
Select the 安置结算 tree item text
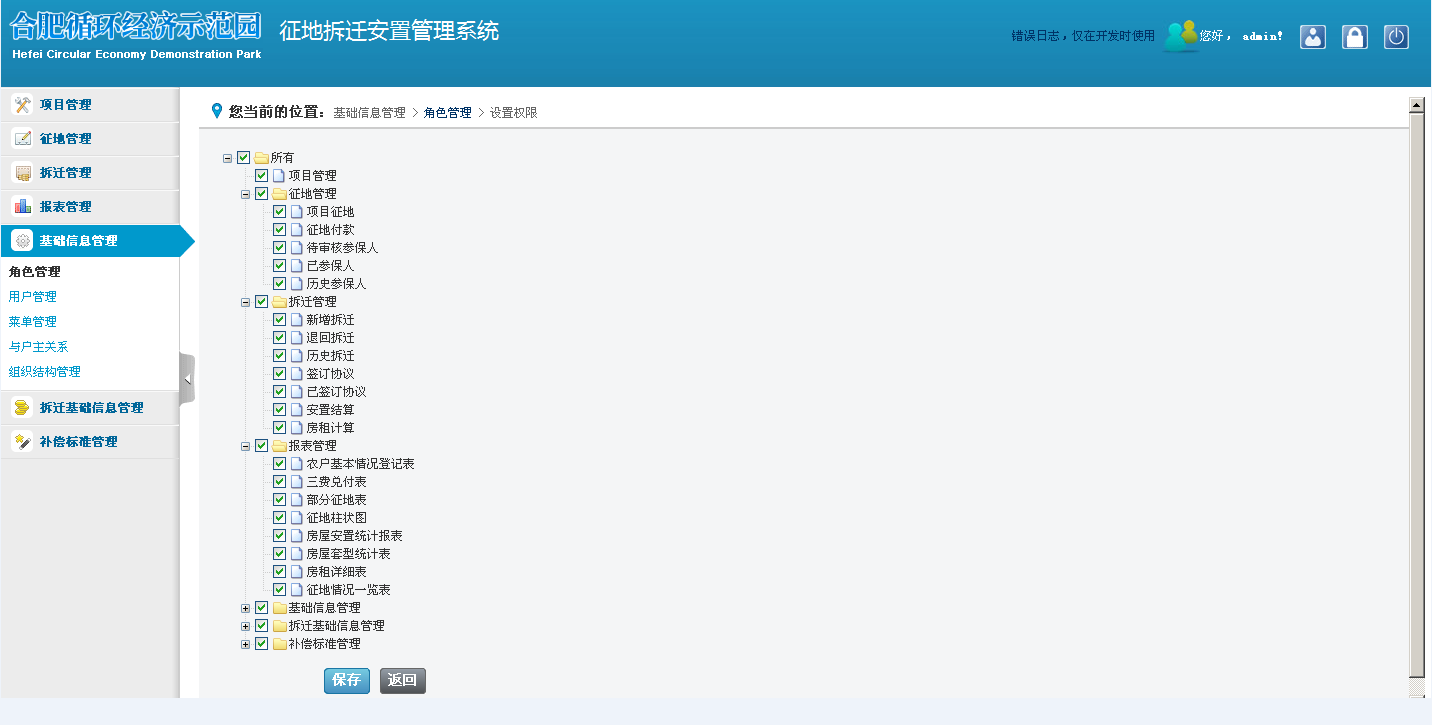(330, 410)
